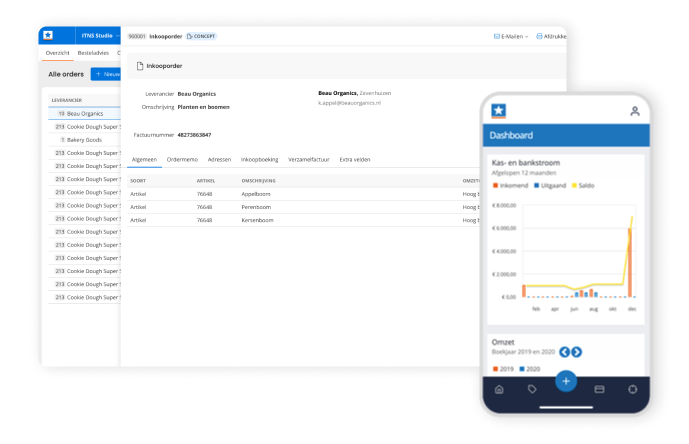This screenshot has width=689, height=444.
Task: Click the star logo in desktop header
Action: point(48,35)
